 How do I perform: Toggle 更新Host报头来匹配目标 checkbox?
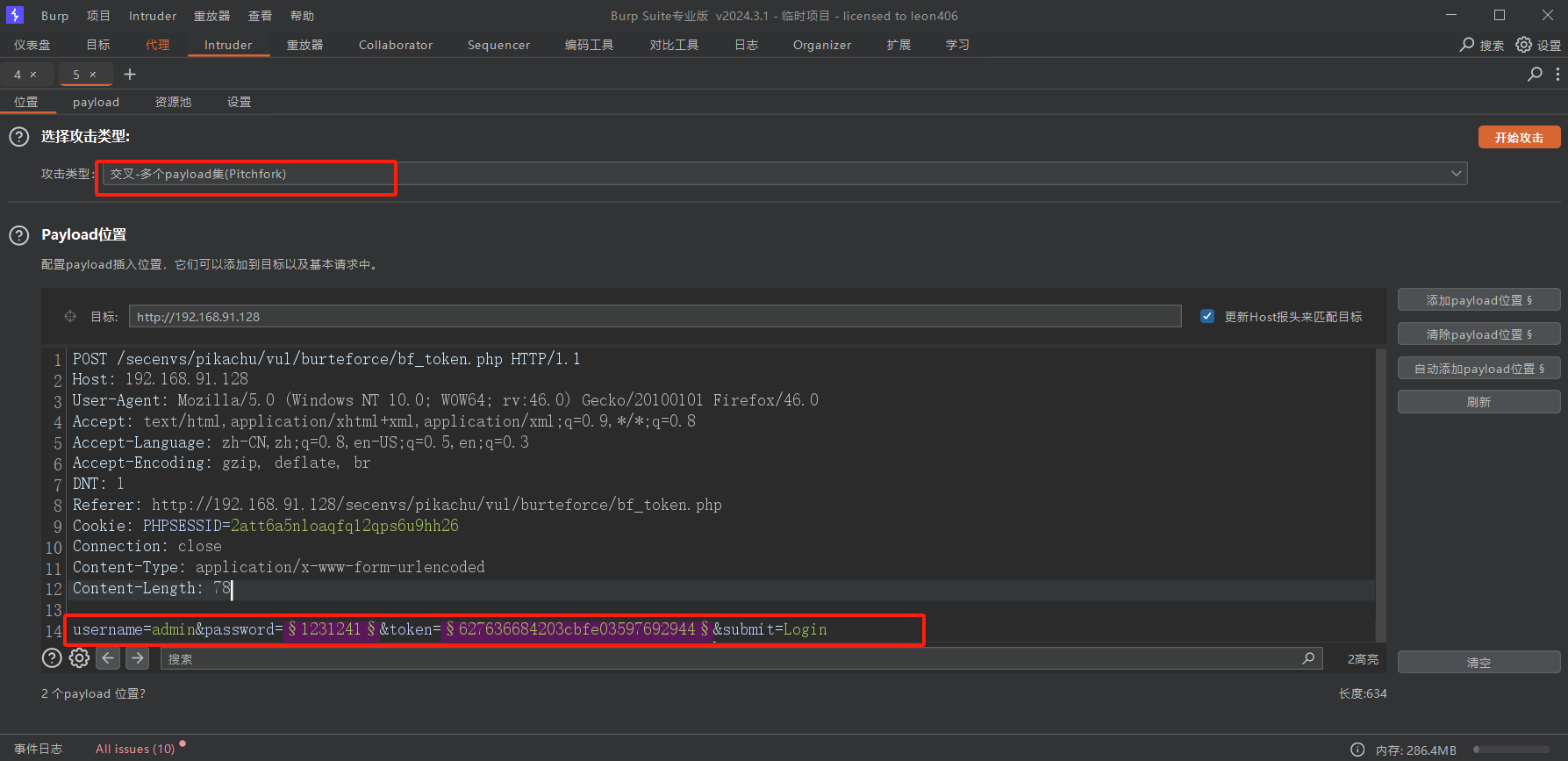[x=1207, y=316]
